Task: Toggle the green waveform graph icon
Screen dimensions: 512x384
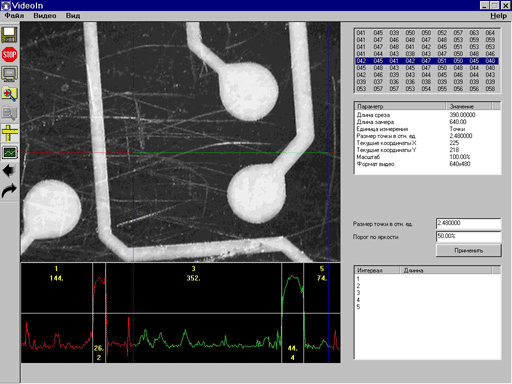Action: coord(9,152)
